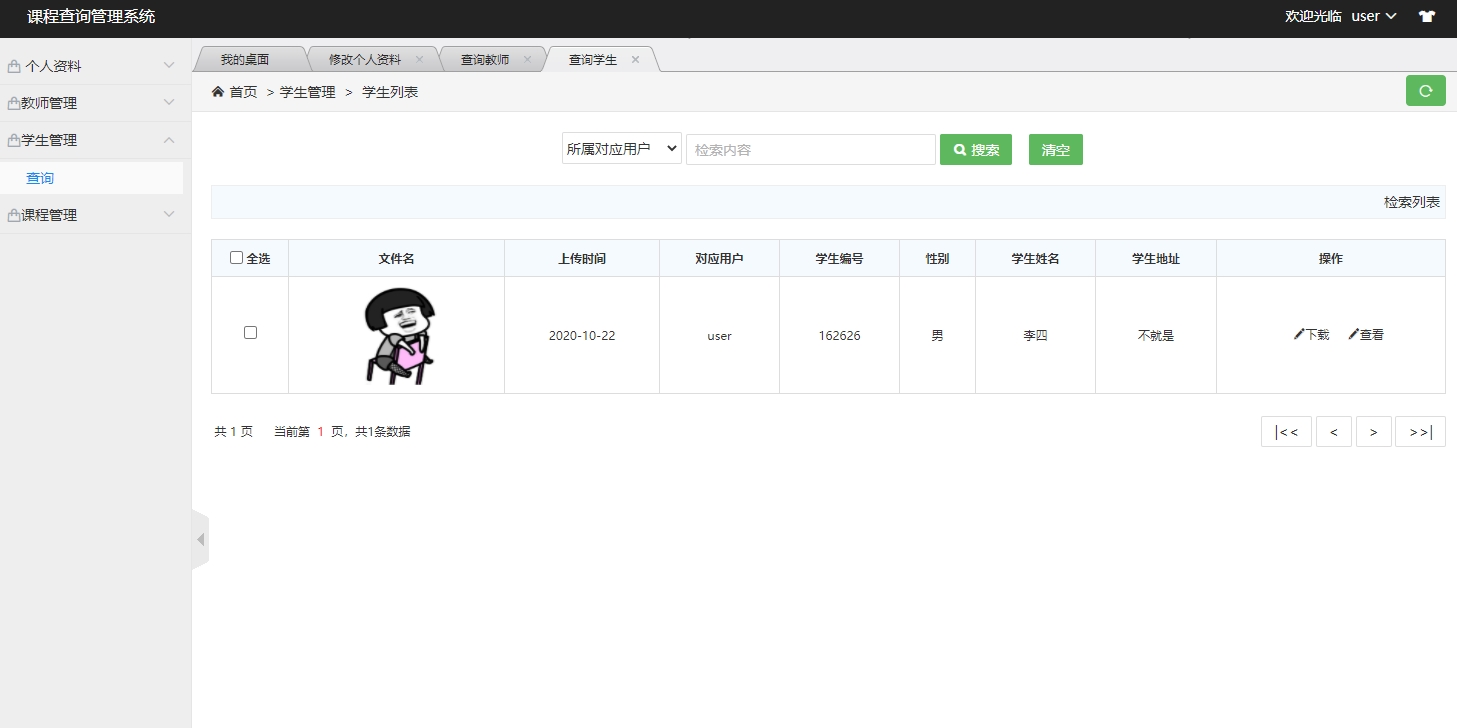Click the pencil icon next to 下载

tap(1297, 335)
